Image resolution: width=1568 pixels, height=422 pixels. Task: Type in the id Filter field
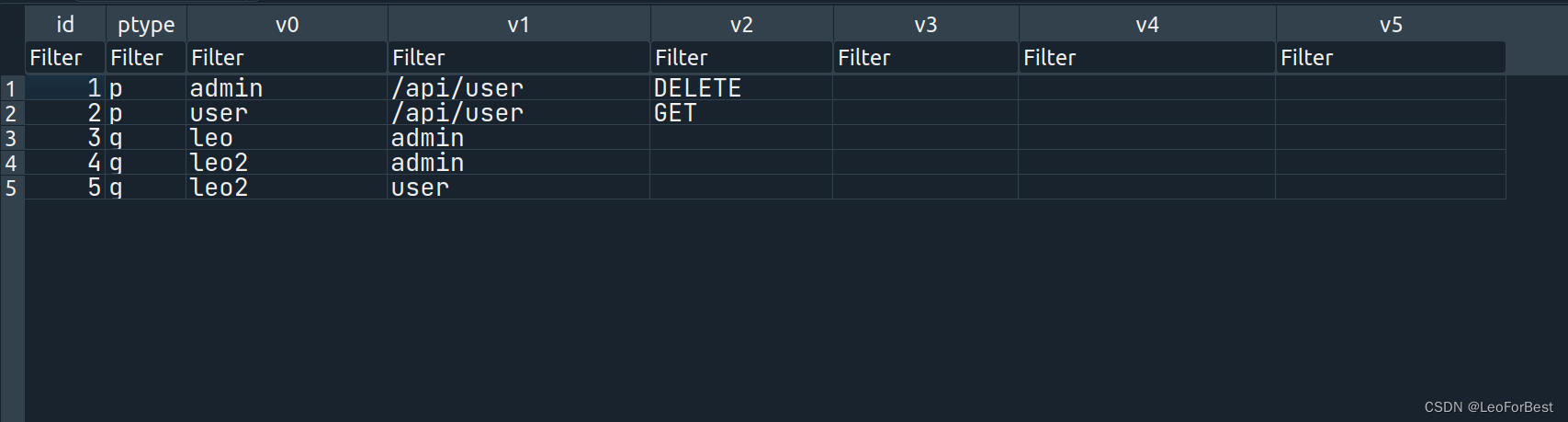[65, 58]
